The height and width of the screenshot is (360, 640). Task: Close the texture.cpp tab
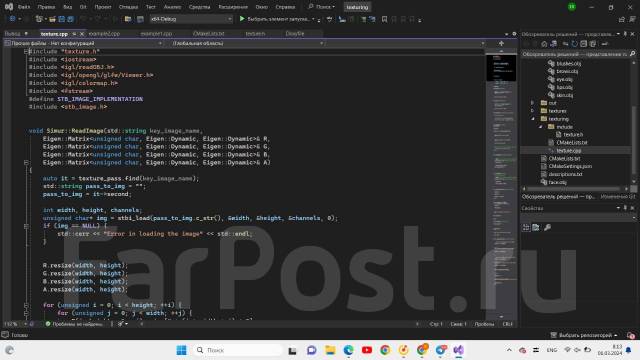(82, 34)
